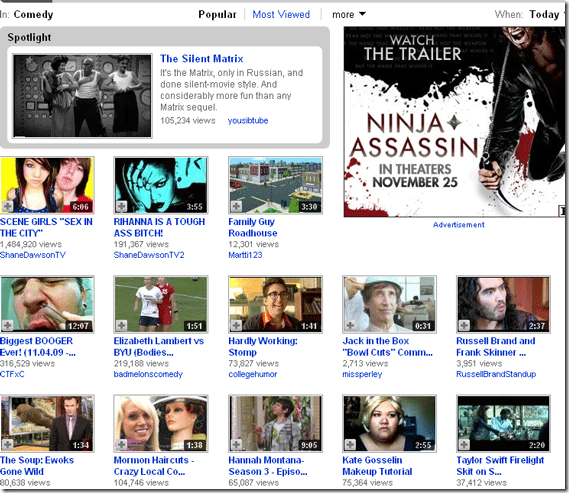Open Taylor Swift Firelight Skit title link
The image size is (569, 493).
[x=500, y=465]
